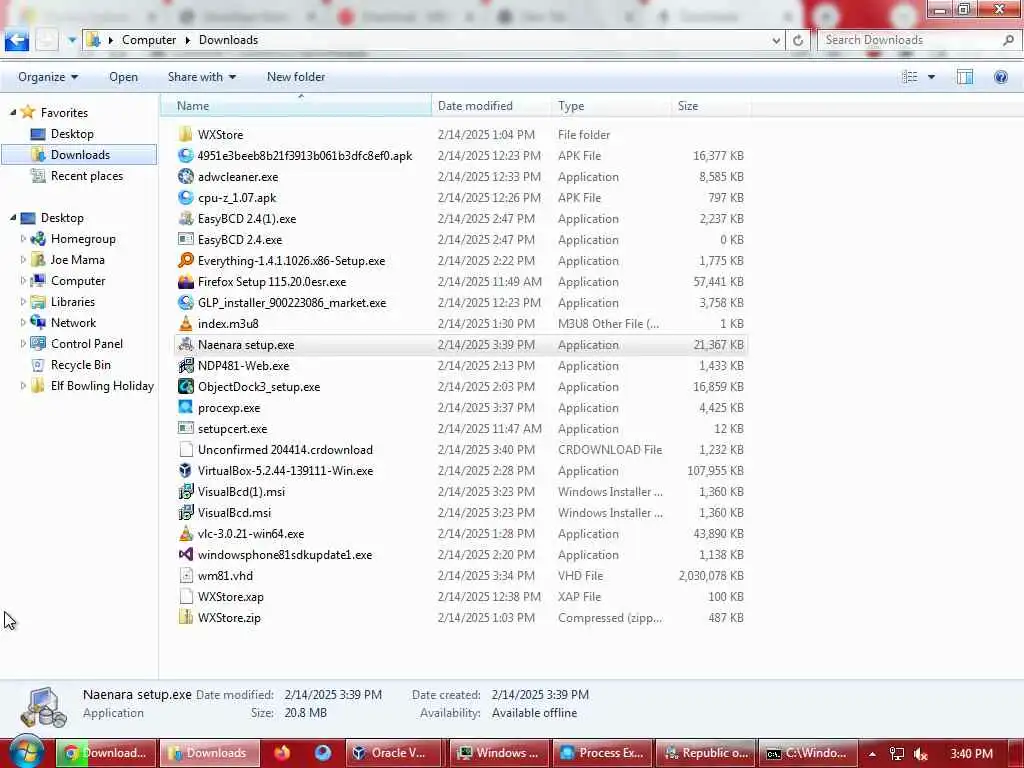Select Network in navigation pane
Image resolution: width=1024 pixels, height=768 pixels.
tap(73, 323)
